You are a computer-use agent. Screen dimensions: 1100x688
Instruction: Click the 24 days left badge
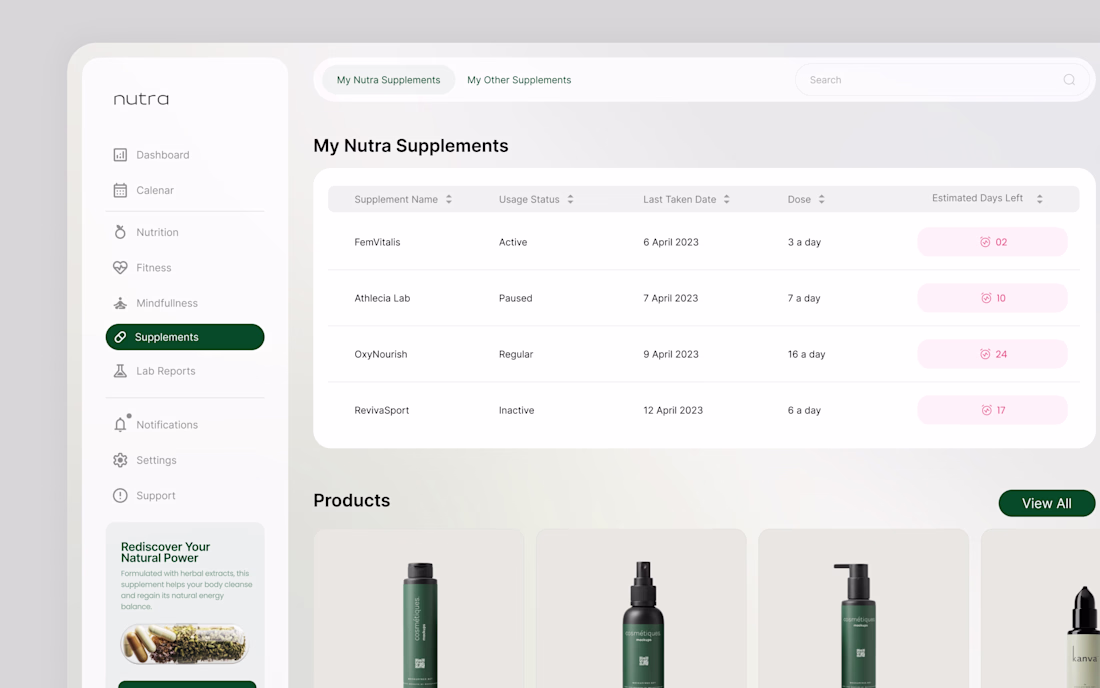[x=993, y=354]
